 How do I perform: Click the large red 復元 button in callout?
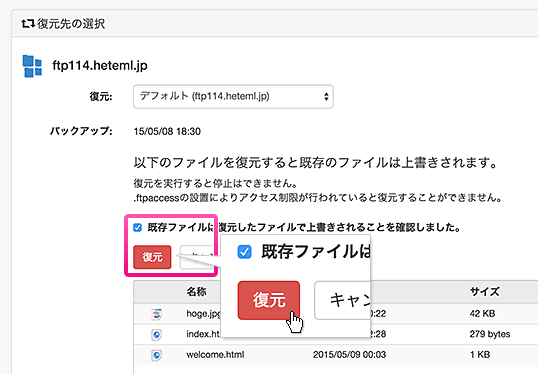pyautogui.click(x=269, y=300)
